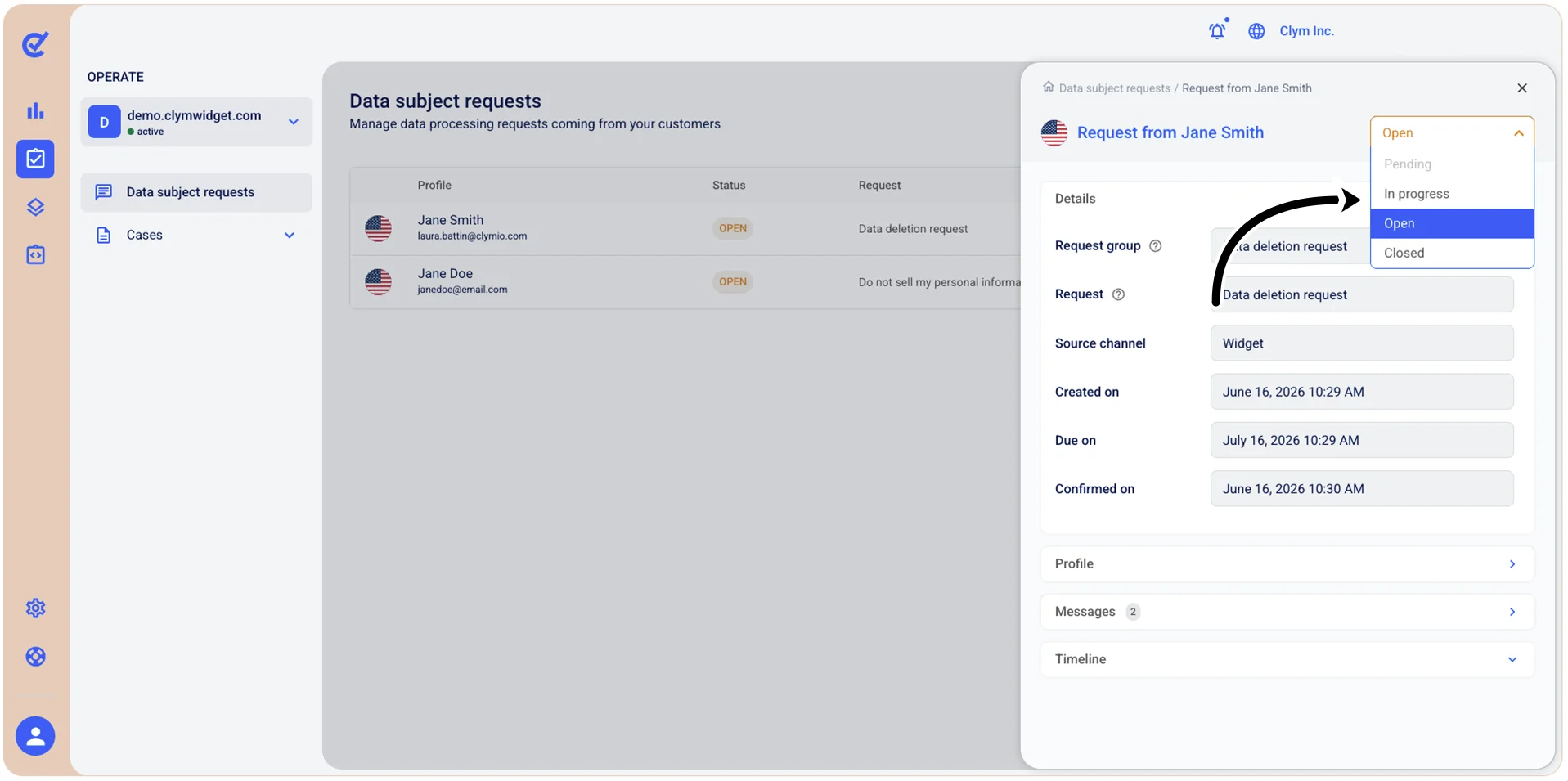Open the user account avatar

click(x=35, y=736)
